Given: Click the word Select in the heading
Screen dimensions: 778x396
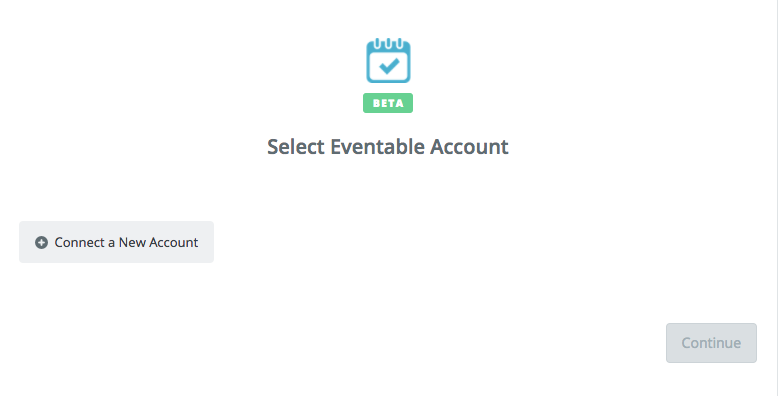Looking at the screenshot, I should pos(296,147).
